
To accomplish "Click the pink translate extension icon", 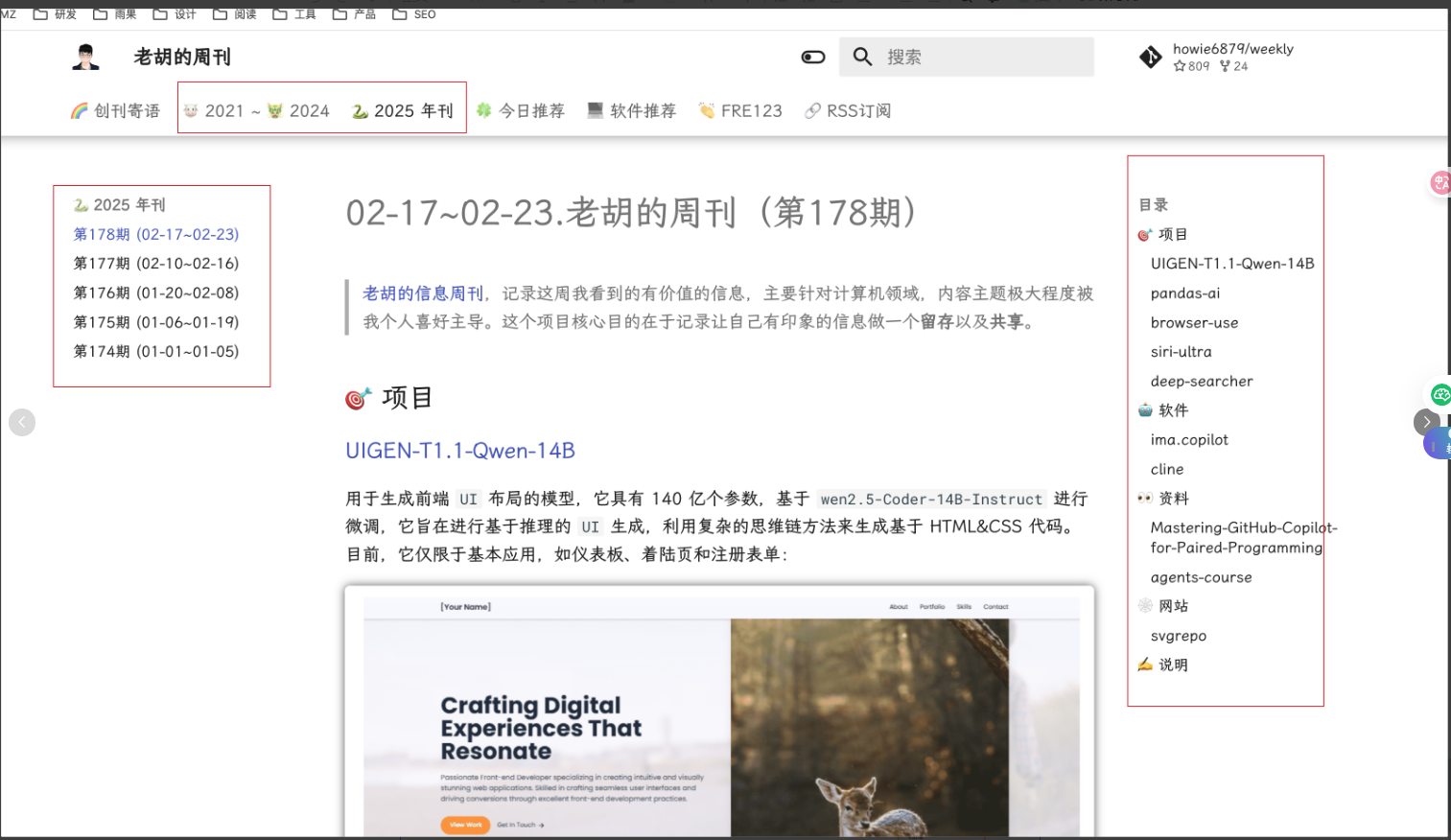I will (x=1440, y=182).
